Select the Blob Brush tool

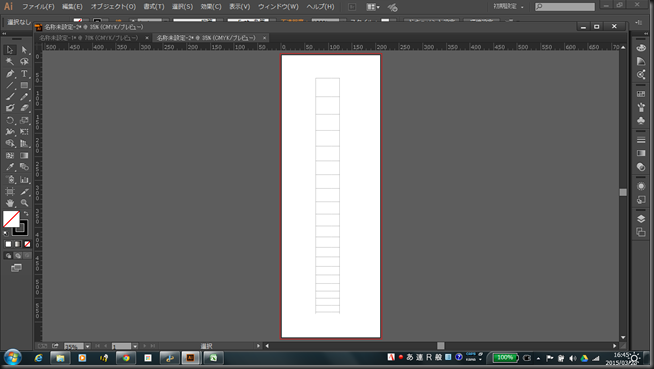(10, 108)
